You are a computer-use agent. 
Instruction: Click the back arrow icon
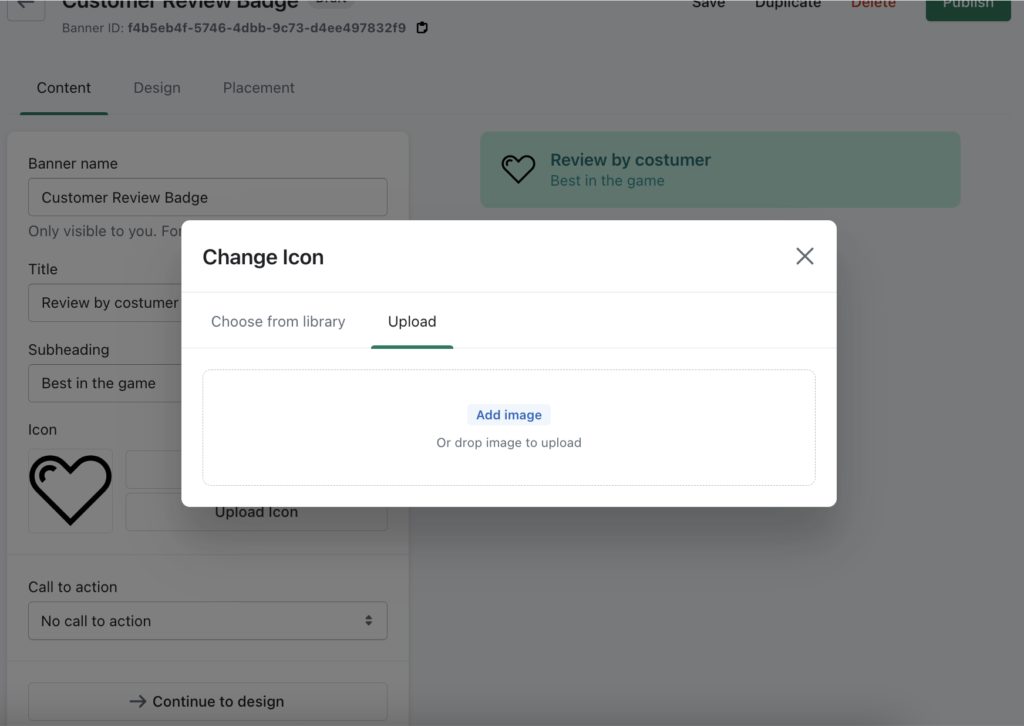point(26,5)
